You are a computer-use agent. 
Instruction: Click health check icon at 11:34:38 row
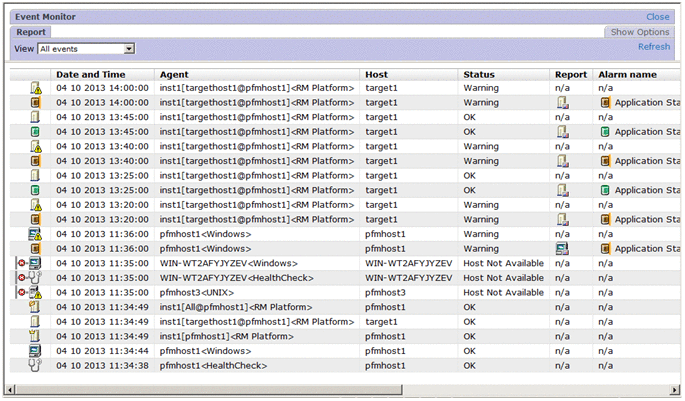(36, 365)
